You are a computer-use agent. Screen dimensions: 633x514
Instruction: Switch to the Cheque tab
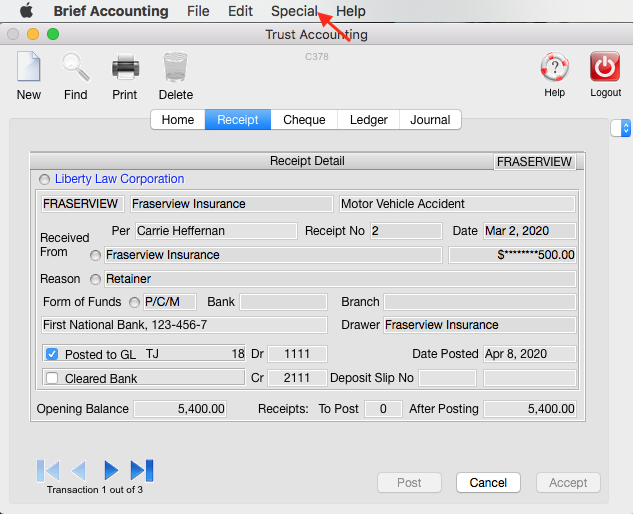coord(304,120)
